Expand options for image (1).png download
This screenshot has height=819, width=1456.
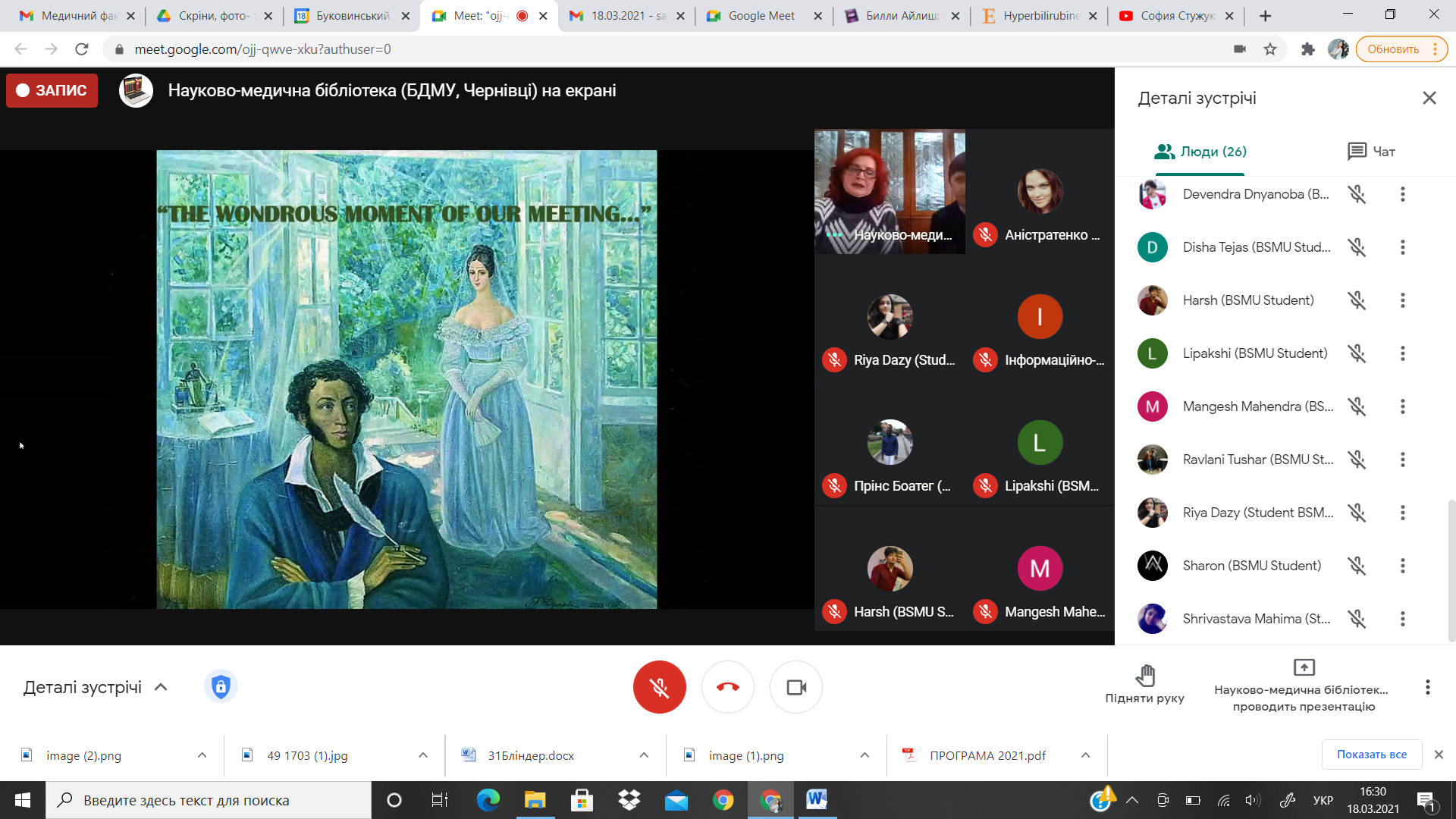click(x=864, y=755)
